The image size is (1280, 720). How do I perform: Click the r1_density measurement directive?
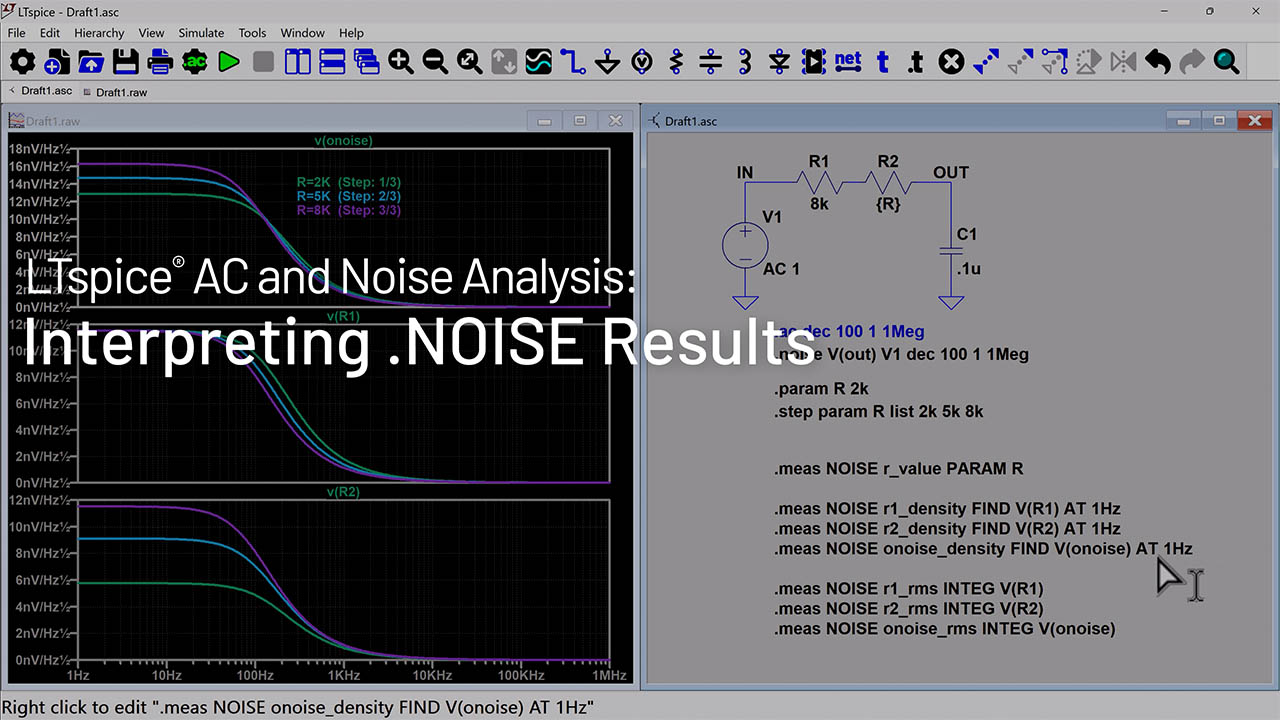tap(947, 509)
